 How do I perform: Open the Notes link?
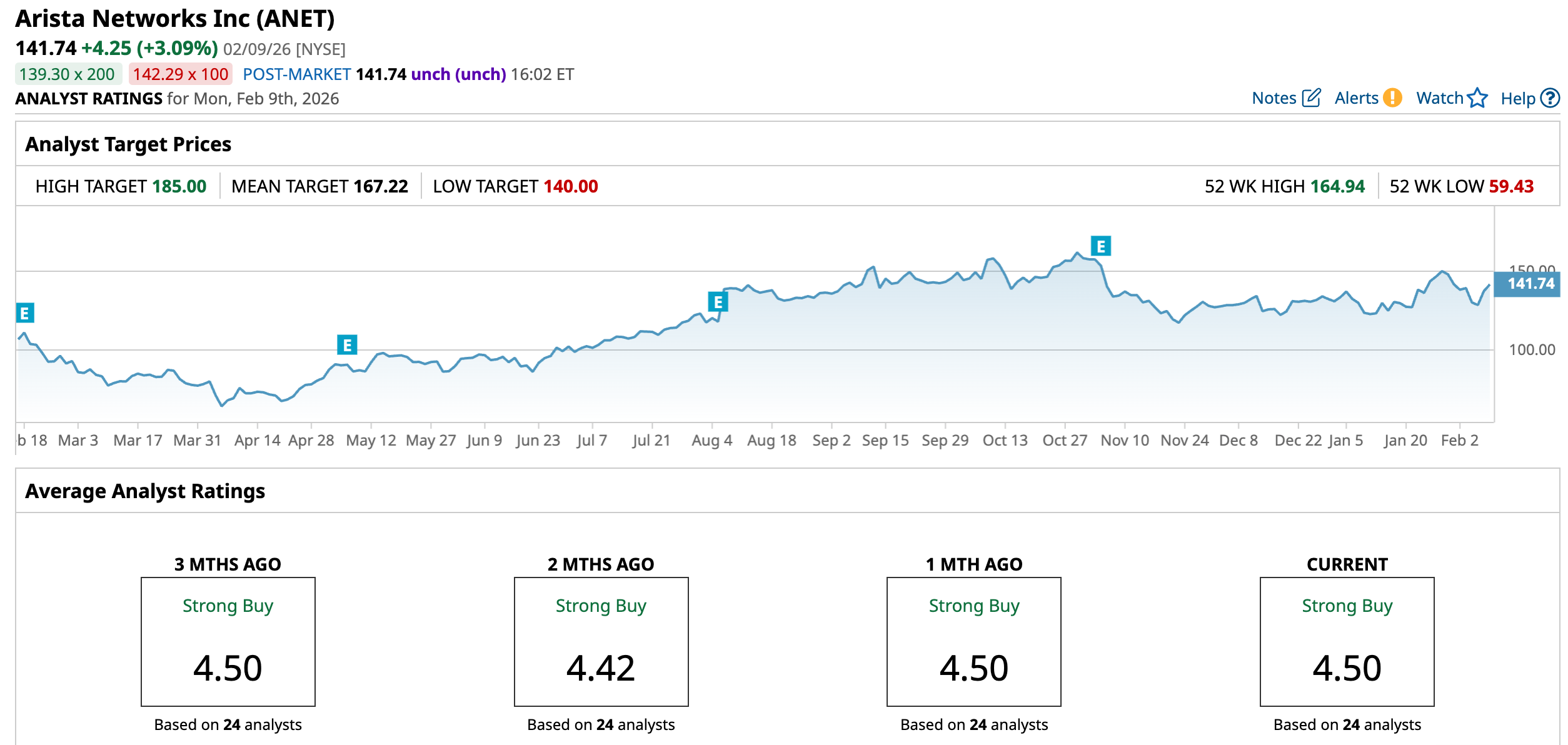[1274, 98]
